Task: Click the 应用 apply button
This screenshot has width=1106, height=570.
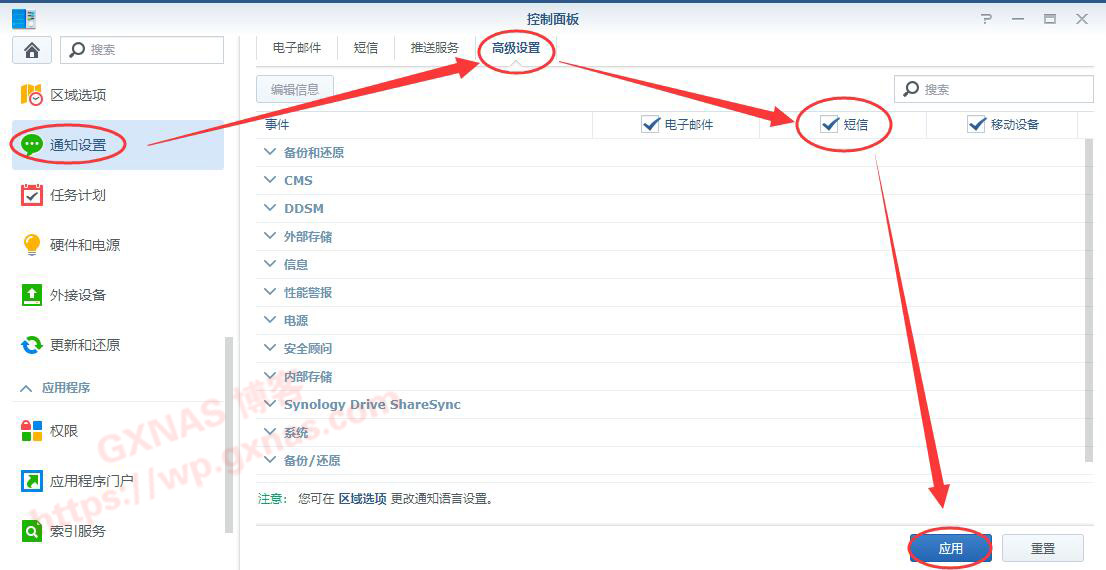Action: tap(950, 548)
